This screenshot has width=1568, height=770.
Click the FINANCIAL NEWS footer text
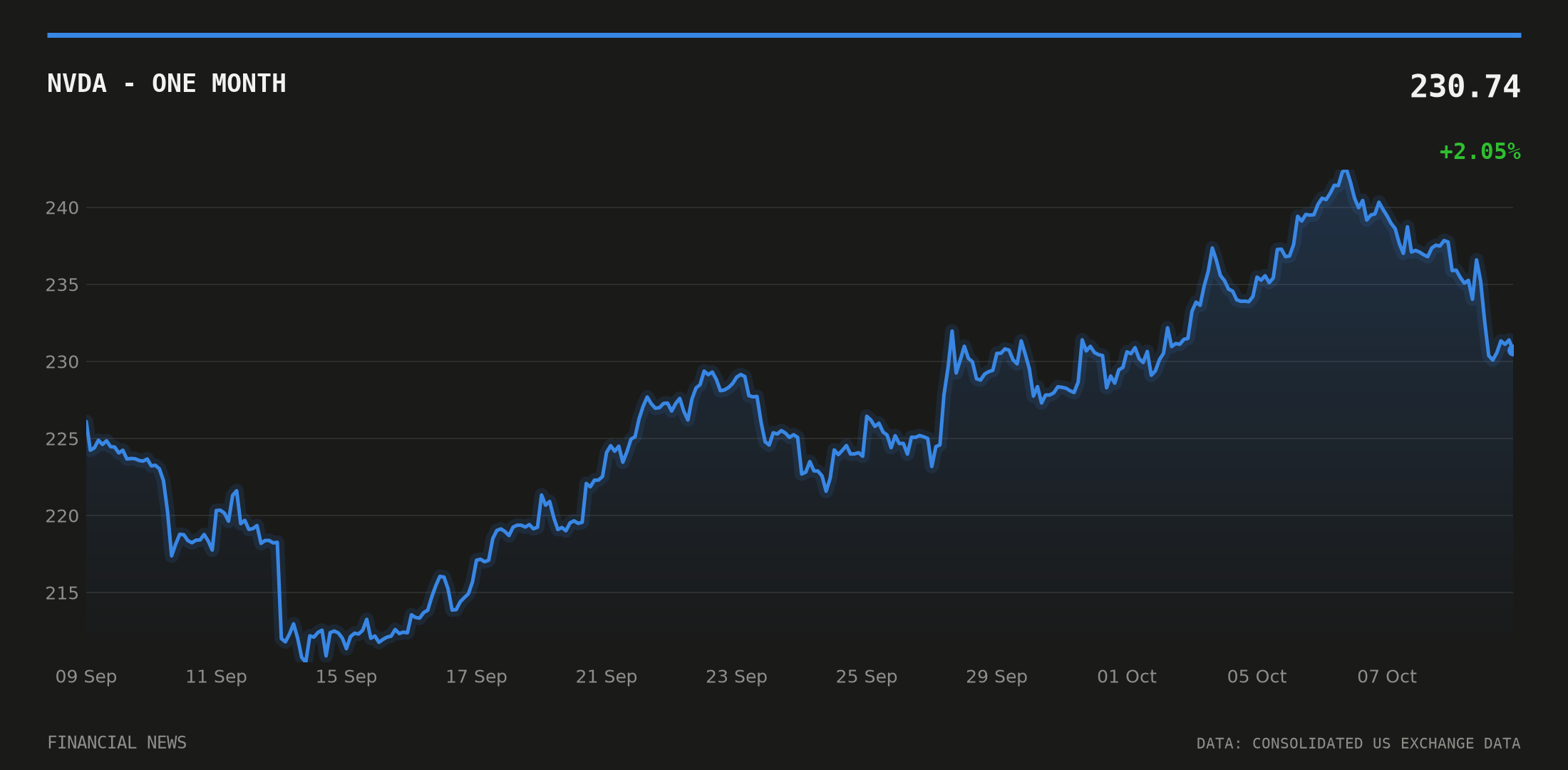pyautogui.click(x=117, y=743)
